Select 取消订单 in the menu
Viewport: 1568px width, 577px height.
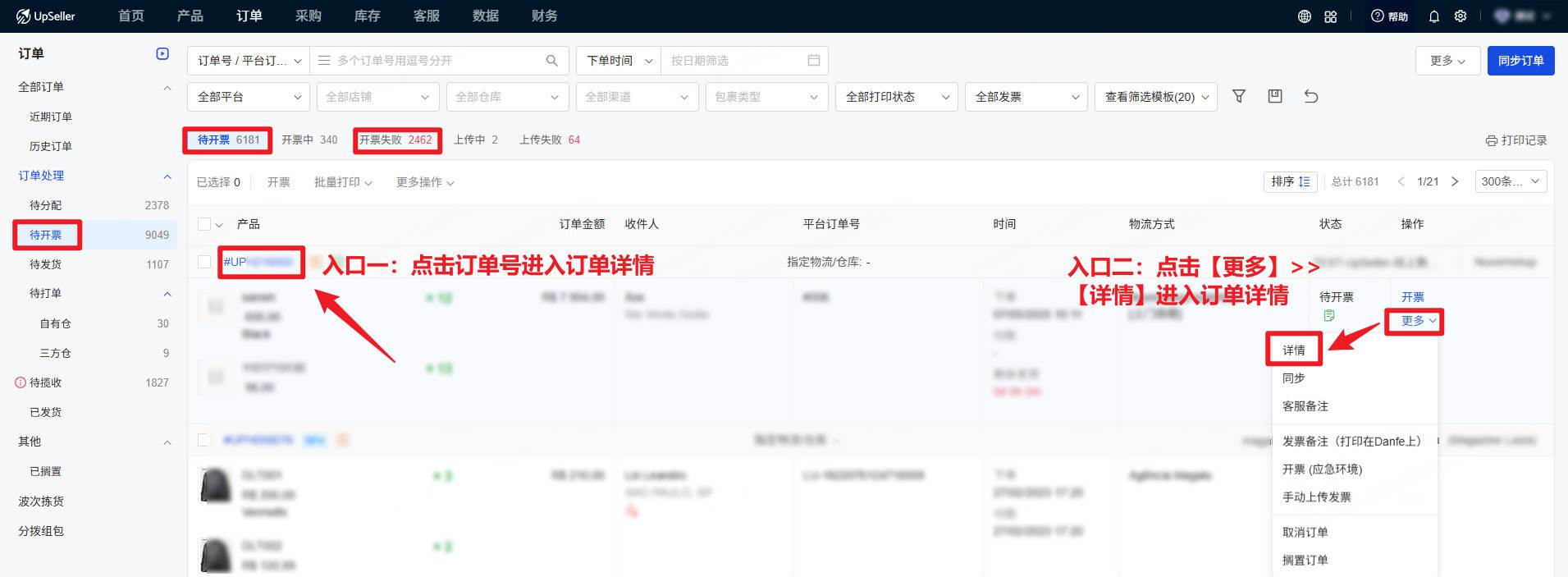pos(1305,533)
